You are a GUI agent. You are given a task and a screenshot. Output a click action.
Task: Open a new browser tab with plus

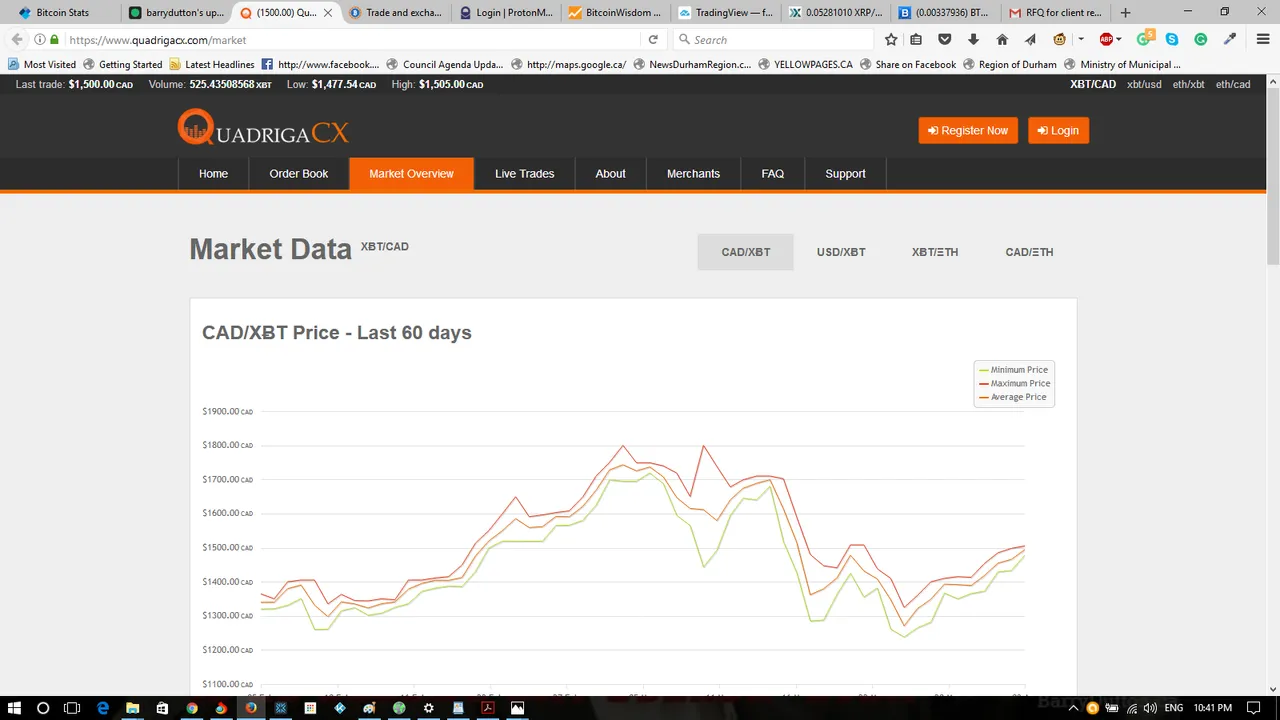1125,13
